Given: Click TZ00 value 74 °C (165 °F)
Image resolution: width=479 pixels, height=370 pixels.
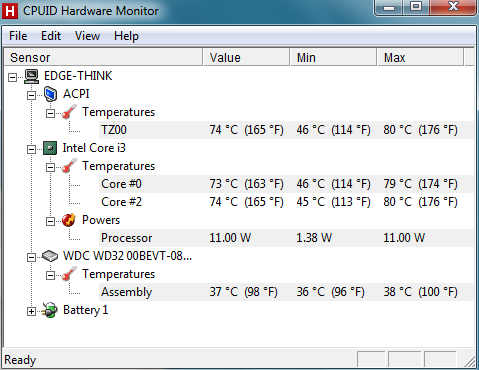Looking at the screenshot, I should click(x=246, y=130).
